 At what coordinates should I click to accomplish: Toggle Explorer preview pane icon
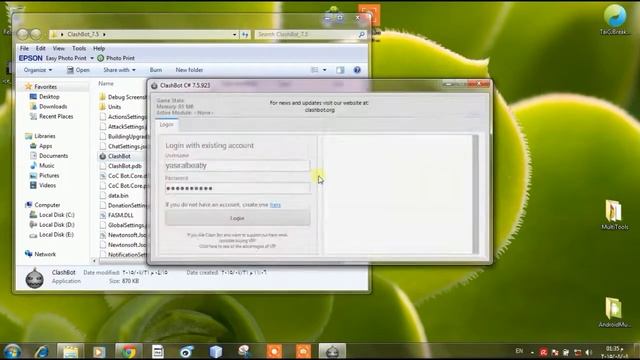pos(340,70)
